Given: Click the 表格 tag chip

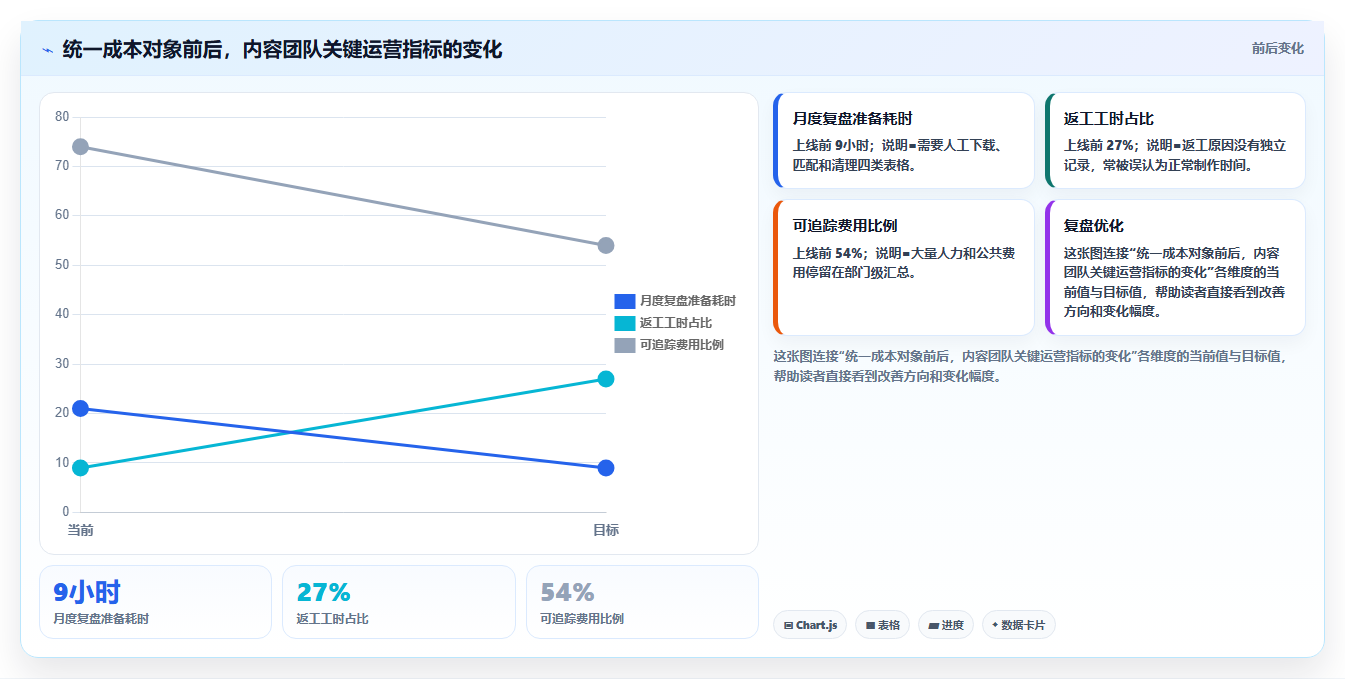Looking at the screenshot, I should coord(882,625).
